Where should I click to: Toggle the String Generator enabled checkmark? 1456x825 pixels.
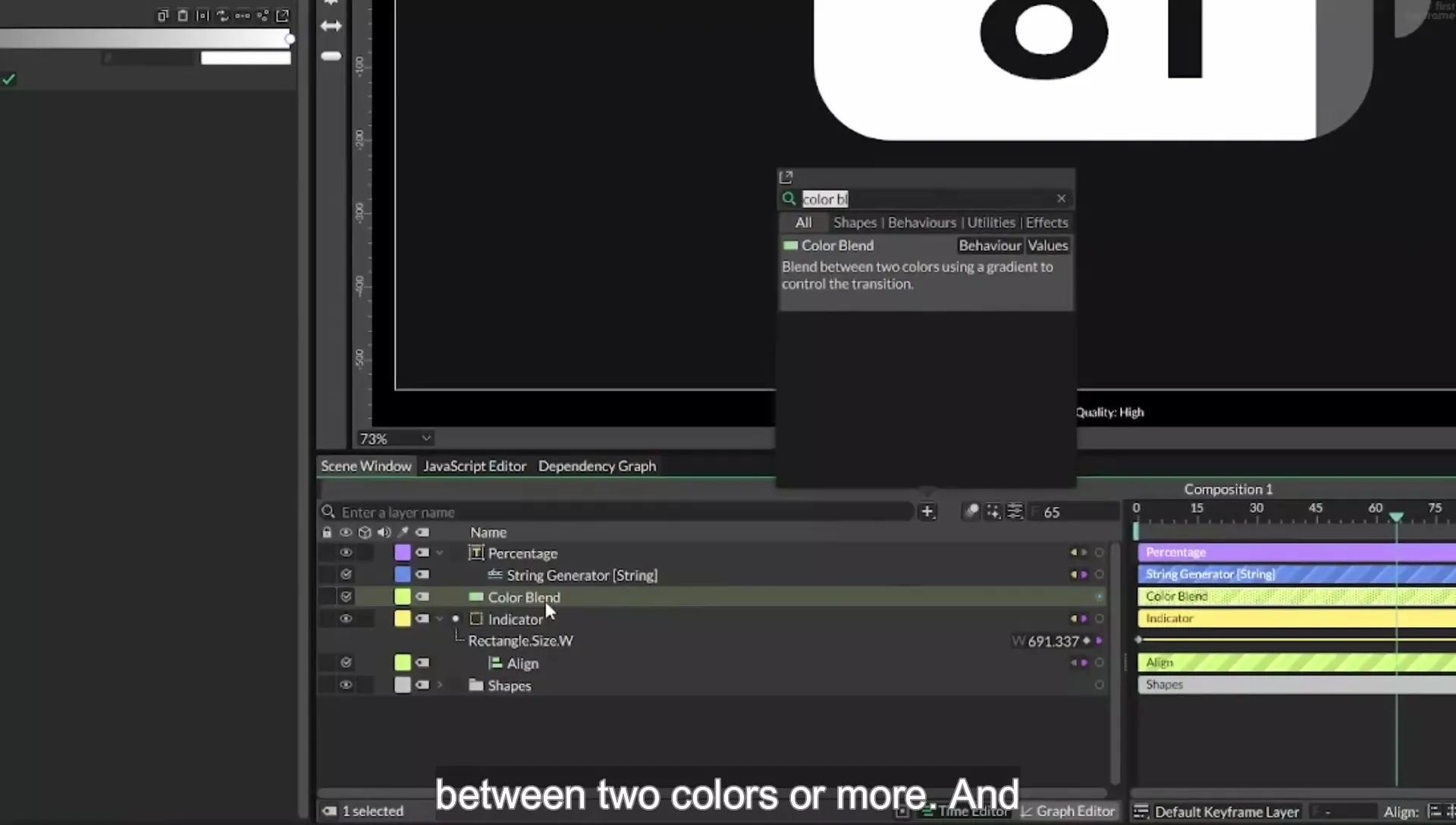point(346,575)
